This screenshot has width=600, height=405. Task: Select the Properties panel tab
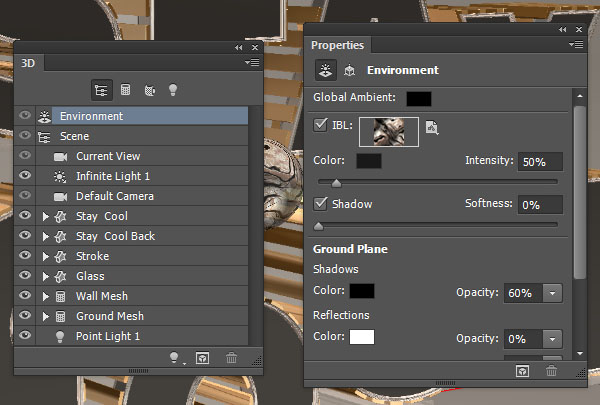338,45
